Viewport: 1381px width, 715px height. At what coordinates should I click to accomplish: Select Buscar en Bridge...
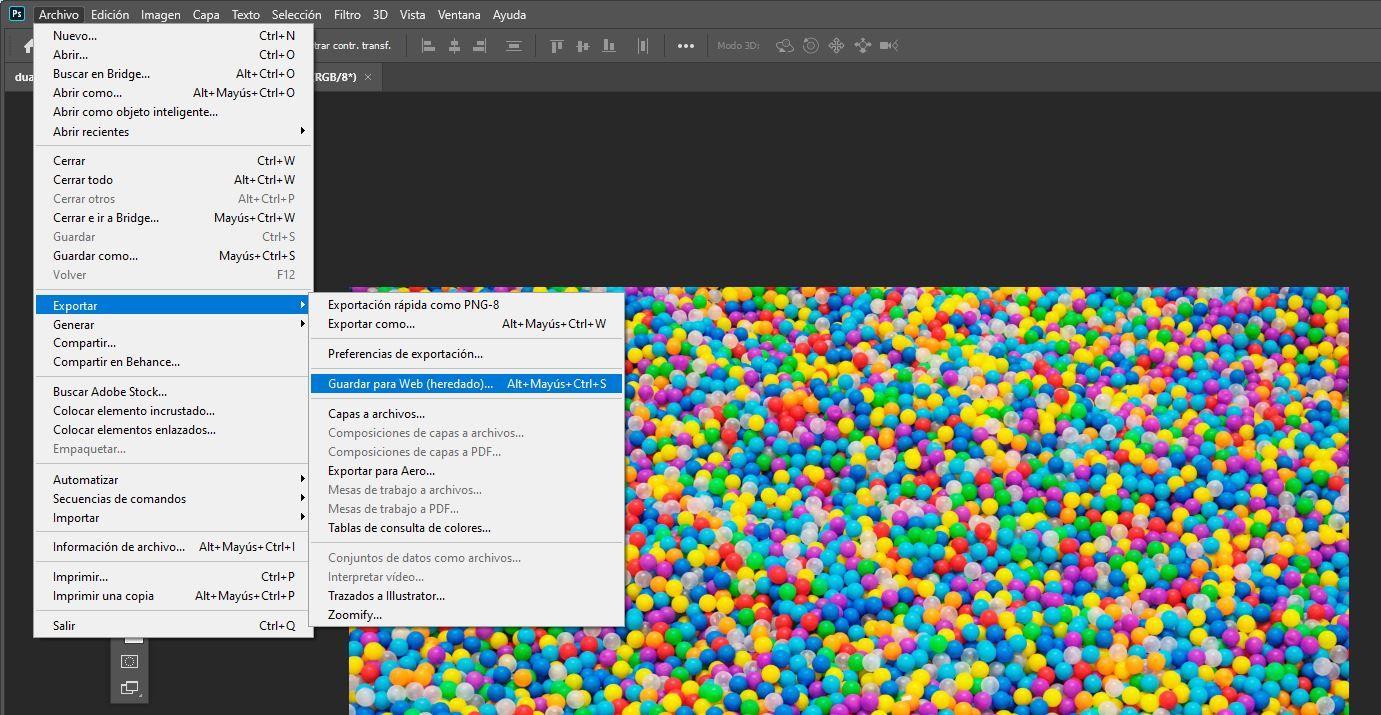tap(174, 74)
